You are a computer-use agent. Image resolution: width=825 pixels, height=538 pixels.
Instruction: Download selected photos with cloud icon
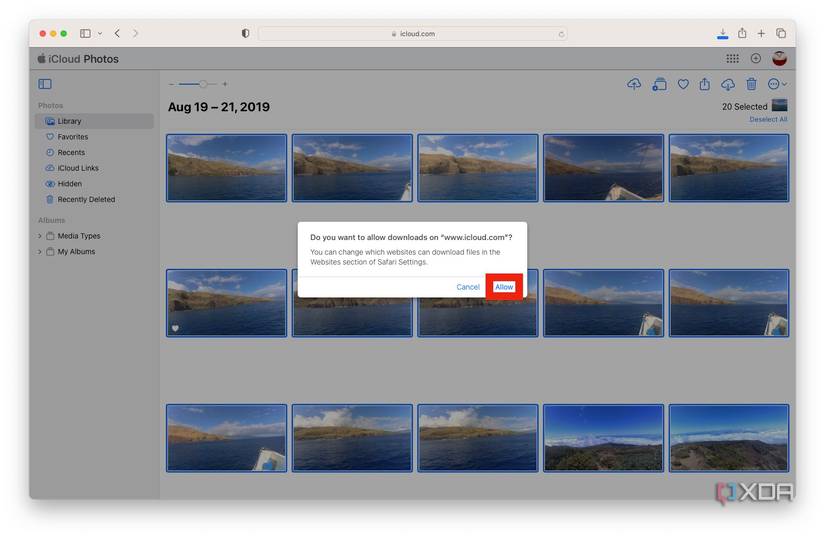click(728, 84)
